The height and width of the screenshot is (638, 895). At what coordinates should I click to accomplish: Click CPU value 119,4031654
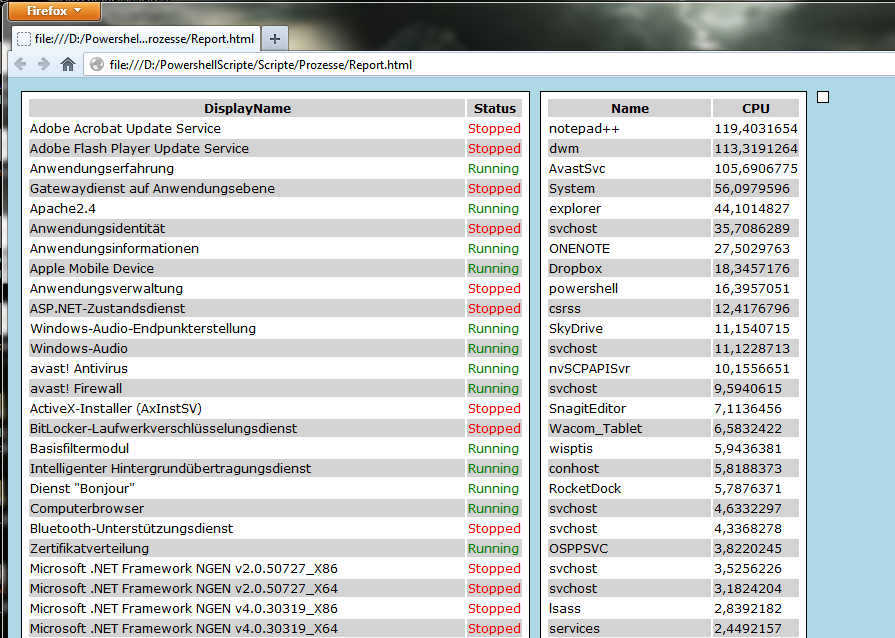(x=756, y=128)
